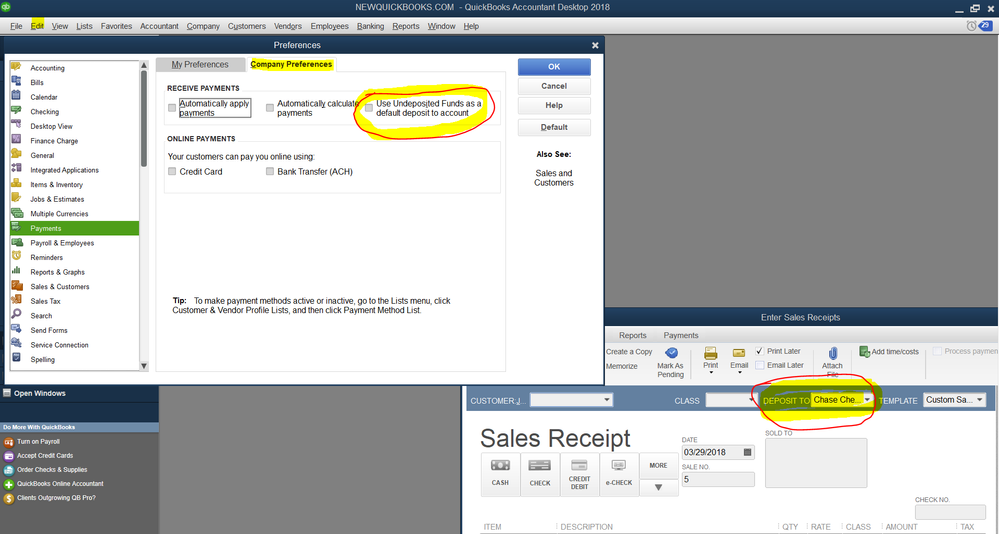
Task: Open the Finance Charge preference icon
Action: [17, 141]
